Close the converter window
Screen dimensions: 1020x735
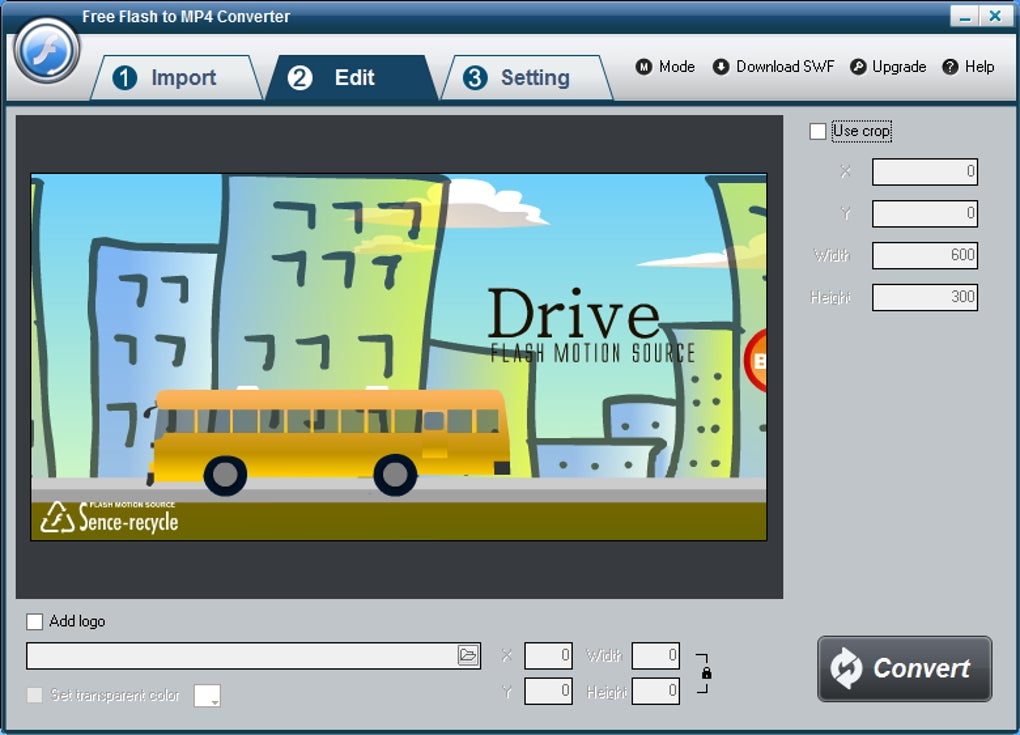tap(995, 16)
